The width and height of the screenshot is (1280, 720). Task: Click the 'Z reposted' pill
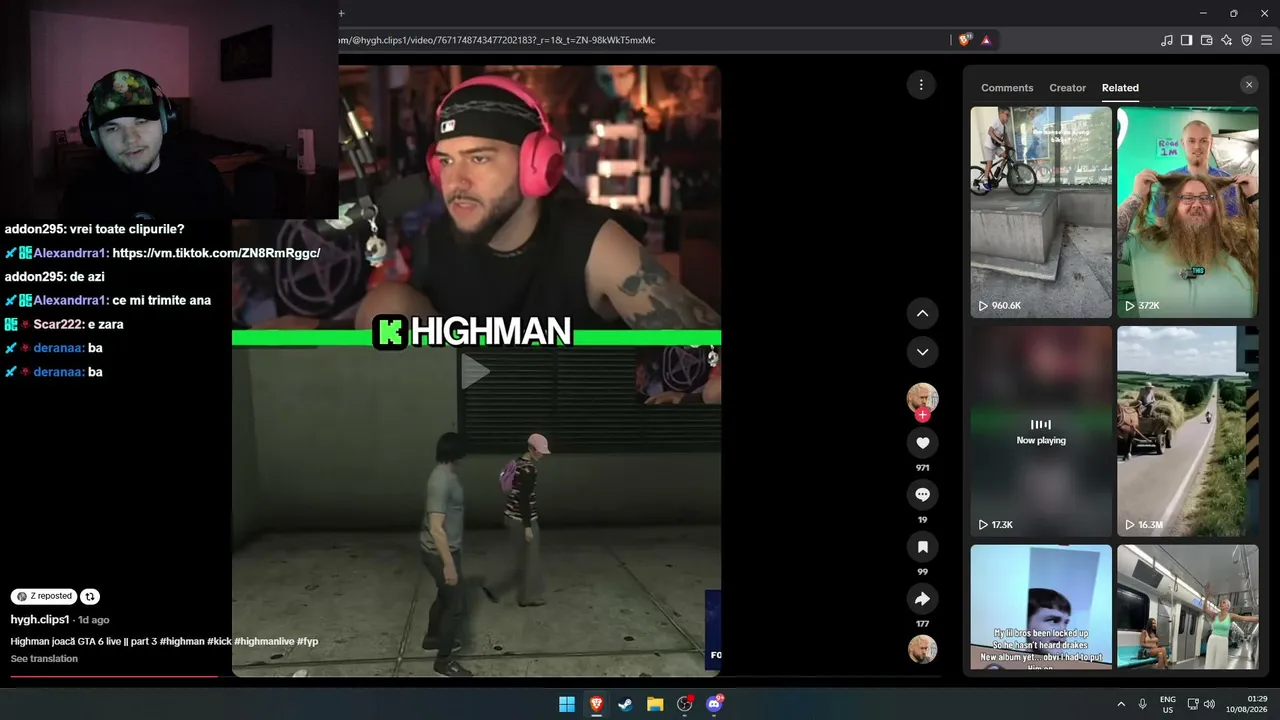tap(45, 596)
